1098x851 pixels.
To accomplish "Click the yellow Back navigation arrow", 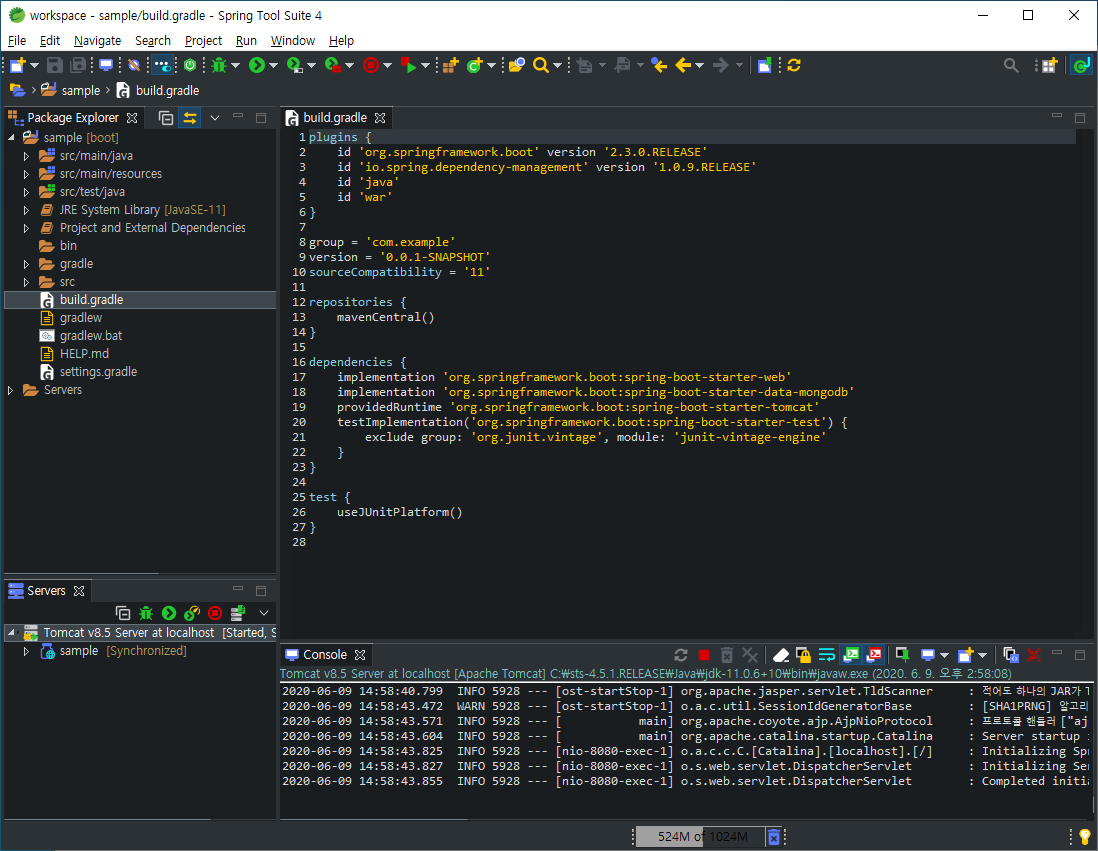I will (x=683, y=65).
